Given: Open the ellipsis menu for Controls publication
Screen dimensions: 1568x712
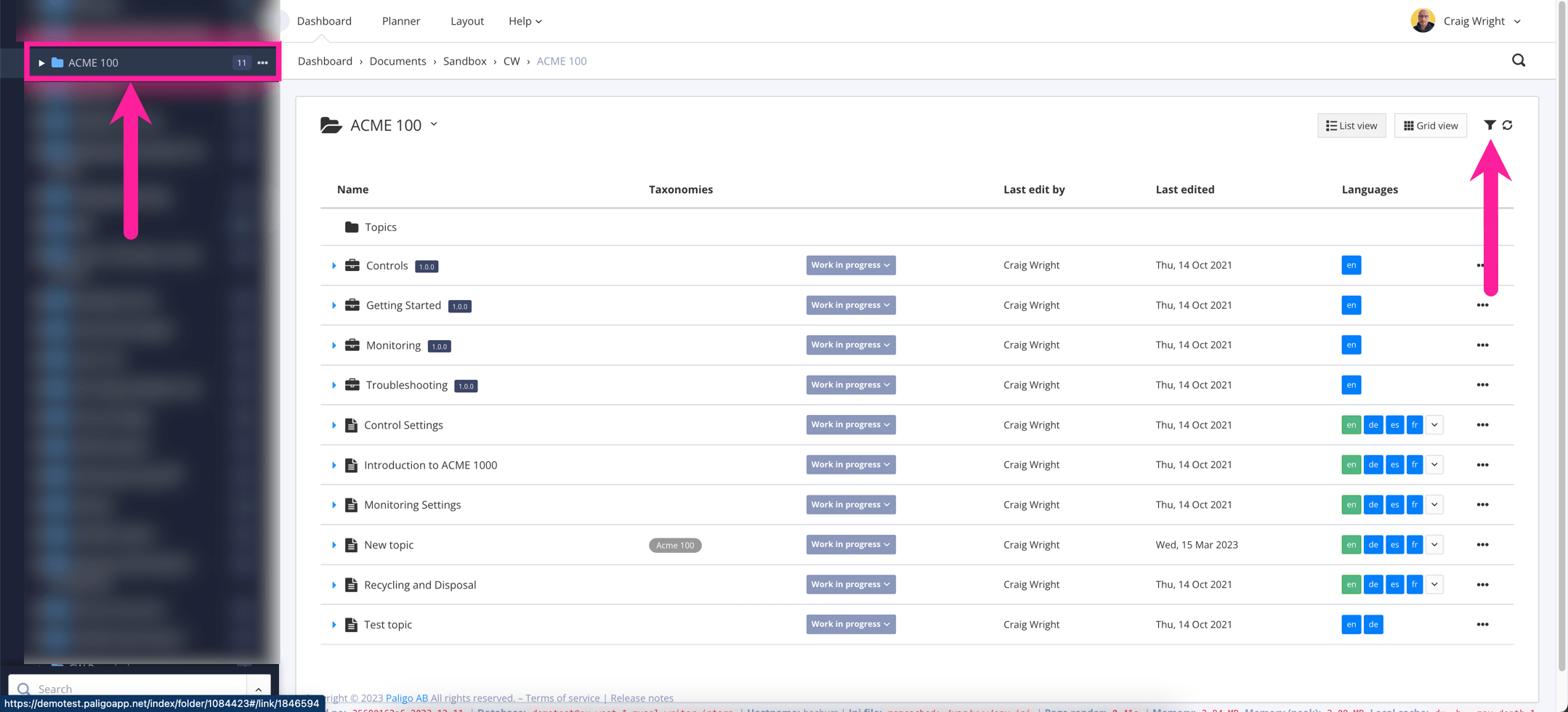Looking at the screenshot, I should 1482,265.
